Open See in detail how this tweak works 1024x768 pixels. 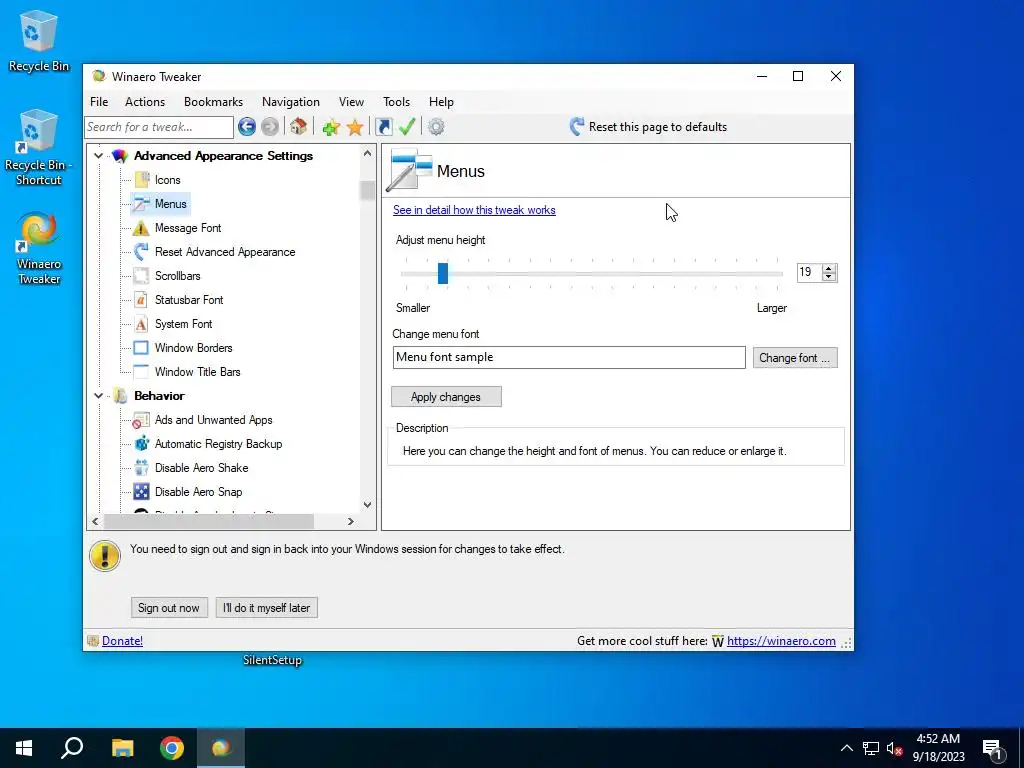tap(474, 210)
